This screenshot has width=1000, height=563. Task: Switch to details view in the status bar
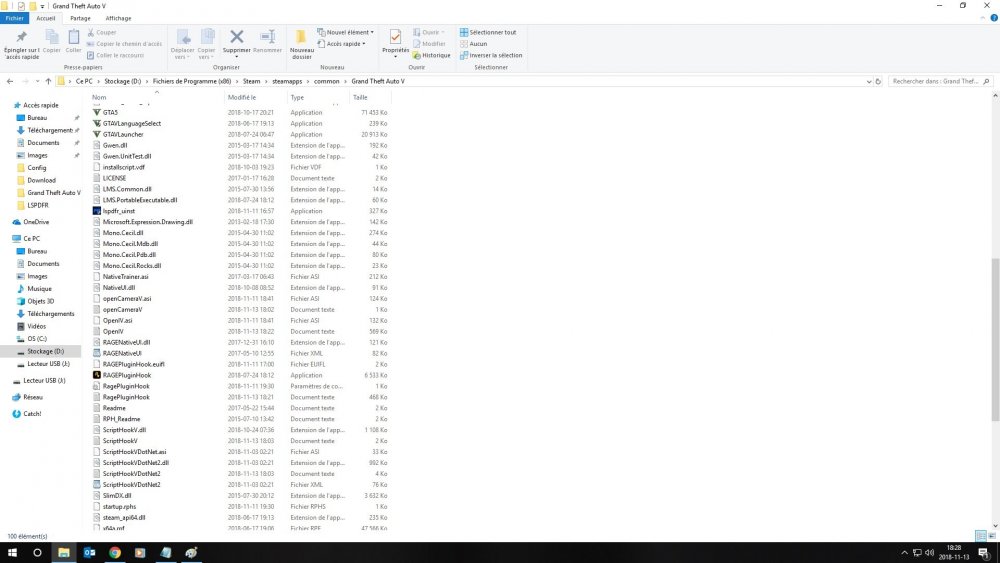[x=981, y=536]
